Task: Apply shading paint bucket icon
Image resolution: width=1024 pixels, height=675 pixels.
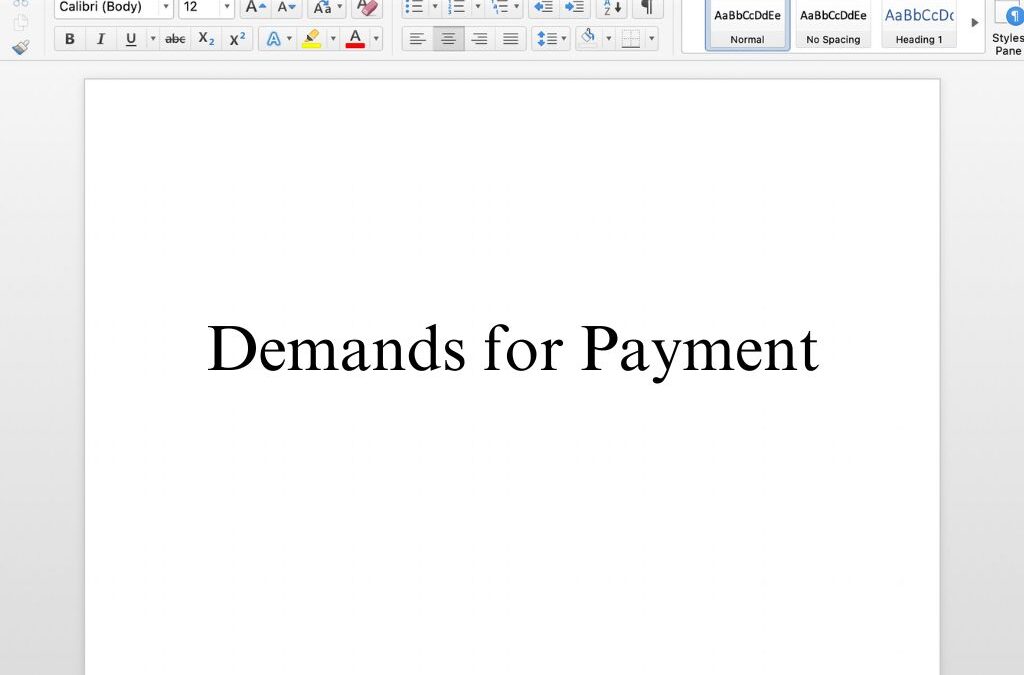Action: [588, 39]
